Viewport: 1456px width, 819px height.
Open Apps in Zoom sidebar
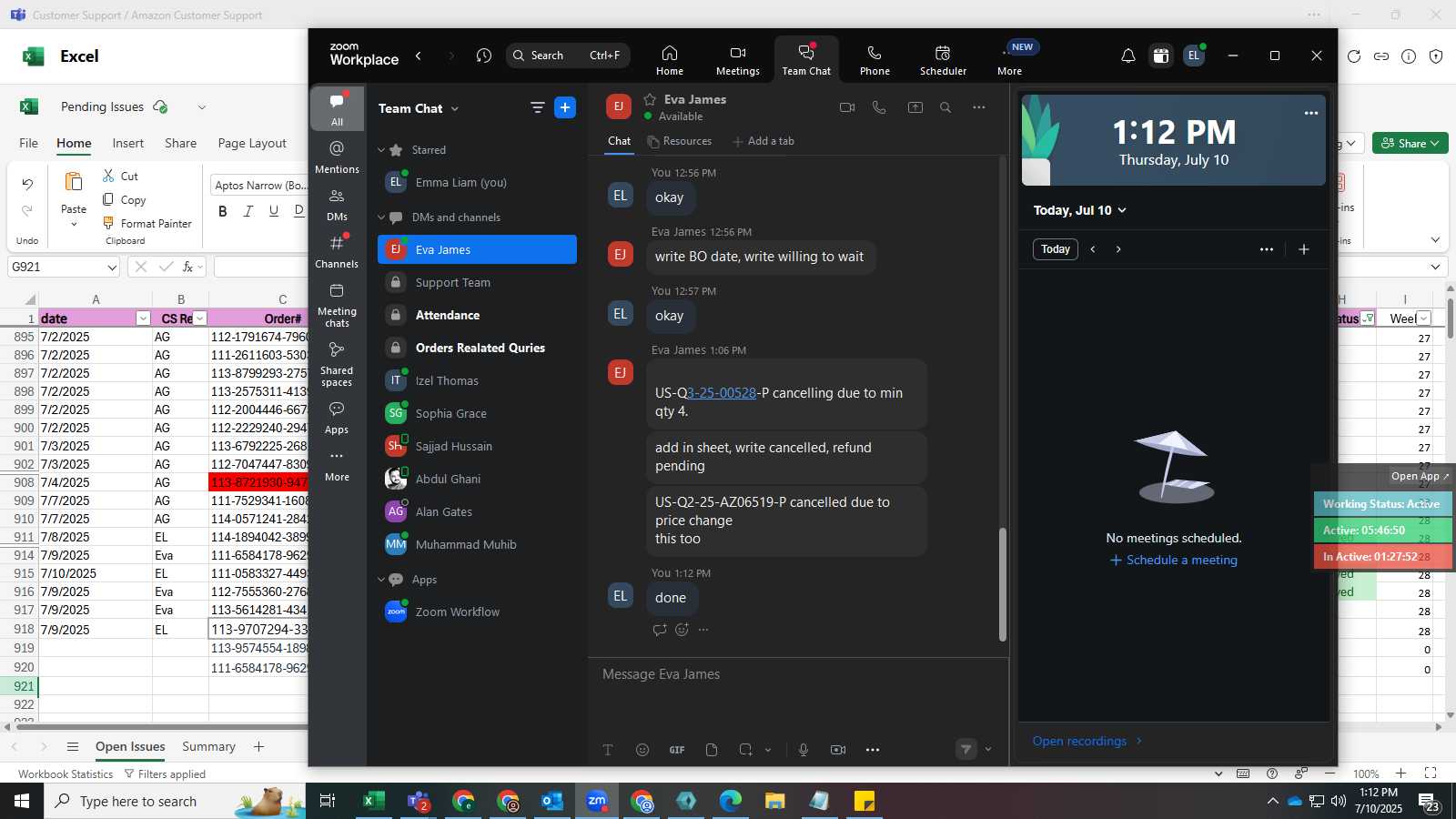tap(337, 418)
